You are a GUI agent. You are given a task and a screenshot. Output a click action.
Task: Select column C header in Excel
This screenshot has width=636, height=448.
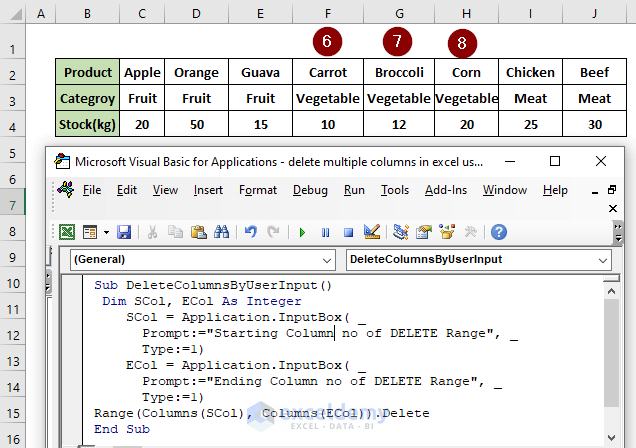[142, 13]
